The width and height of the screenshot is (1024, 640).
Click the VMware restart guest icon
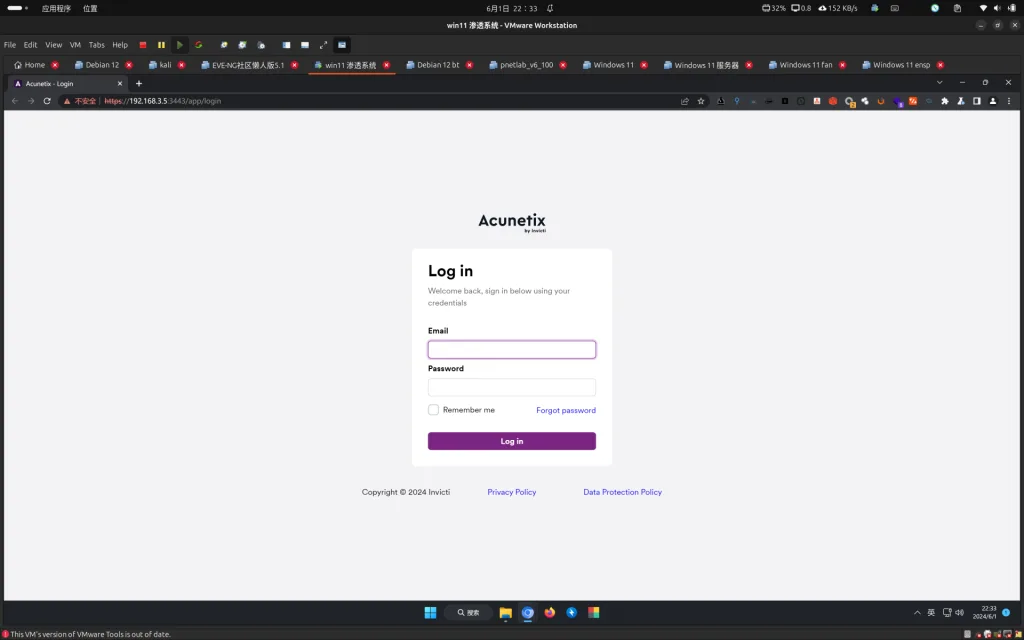[x=199, y=45]
